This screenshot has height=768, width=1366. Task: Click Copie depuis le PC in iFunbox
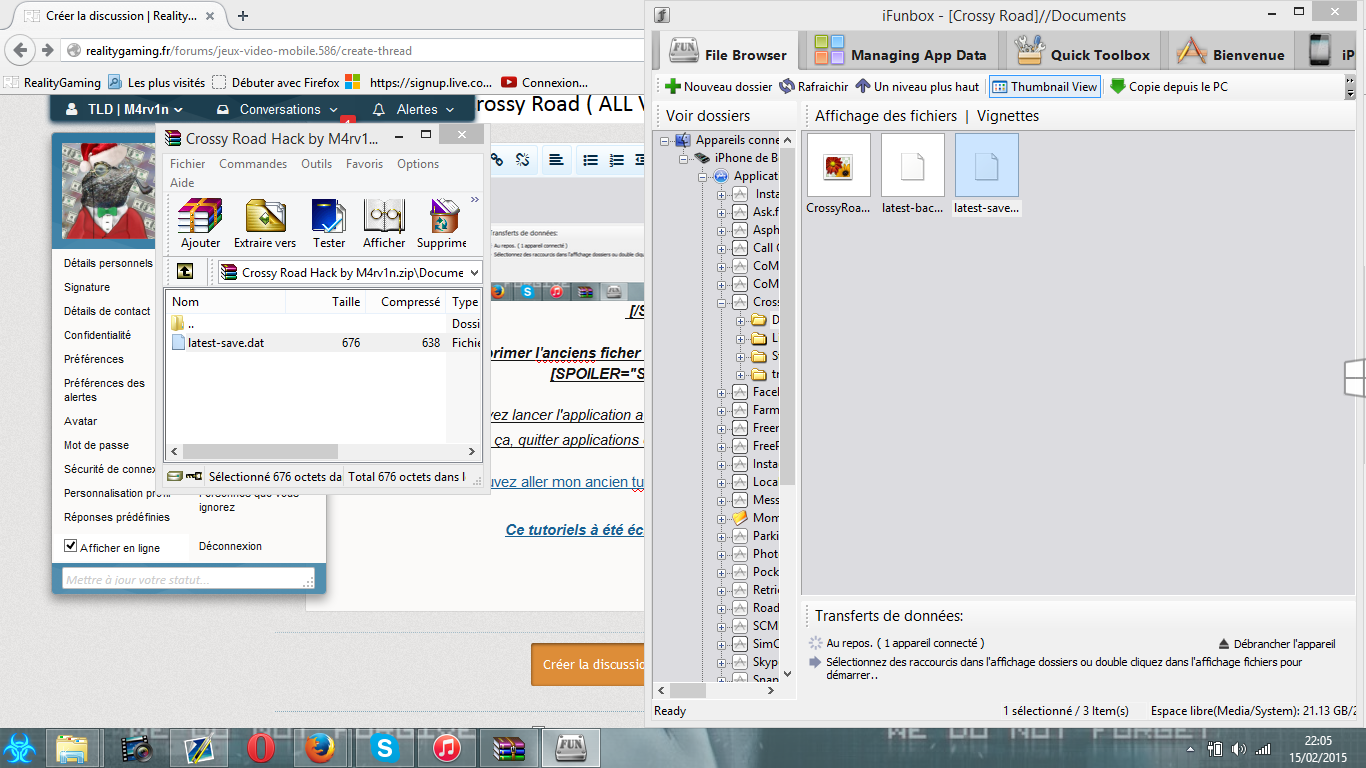1168,87
